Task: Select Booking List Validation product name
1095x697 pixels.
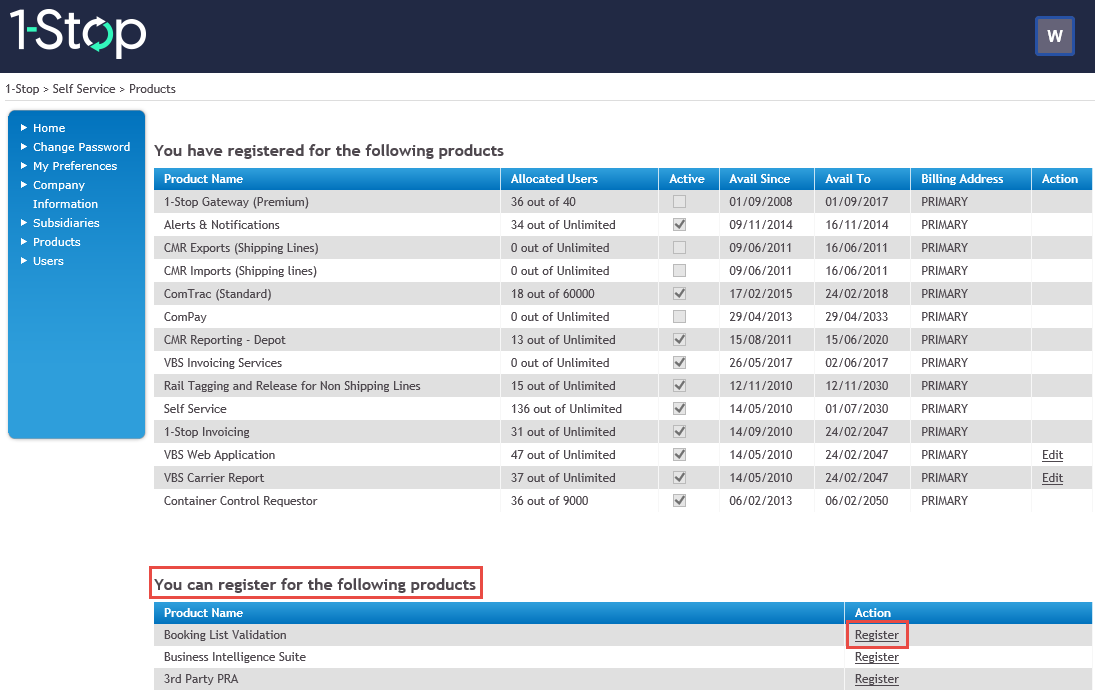Action: pyautogui.click(x=225, y=635)
